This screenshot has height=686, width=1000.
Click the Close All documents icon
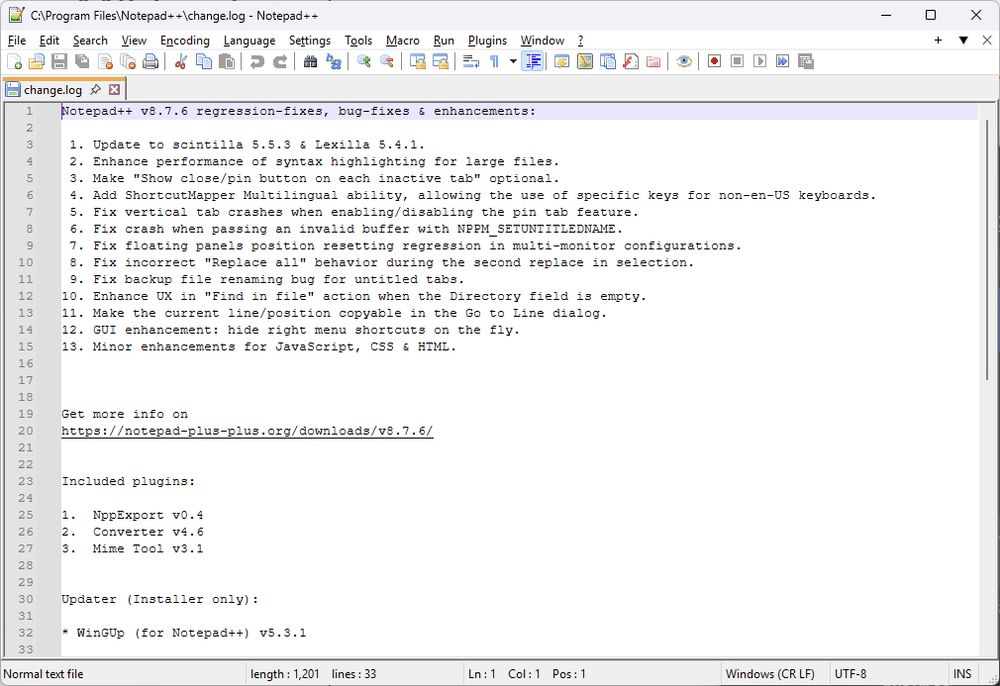128,61
